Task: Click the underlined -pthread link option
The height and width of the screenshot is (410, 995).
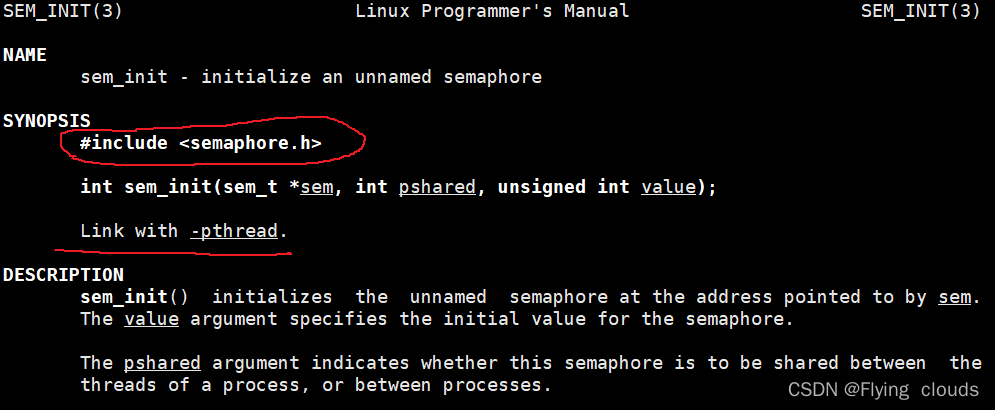Action: click(x=234, y=231)
